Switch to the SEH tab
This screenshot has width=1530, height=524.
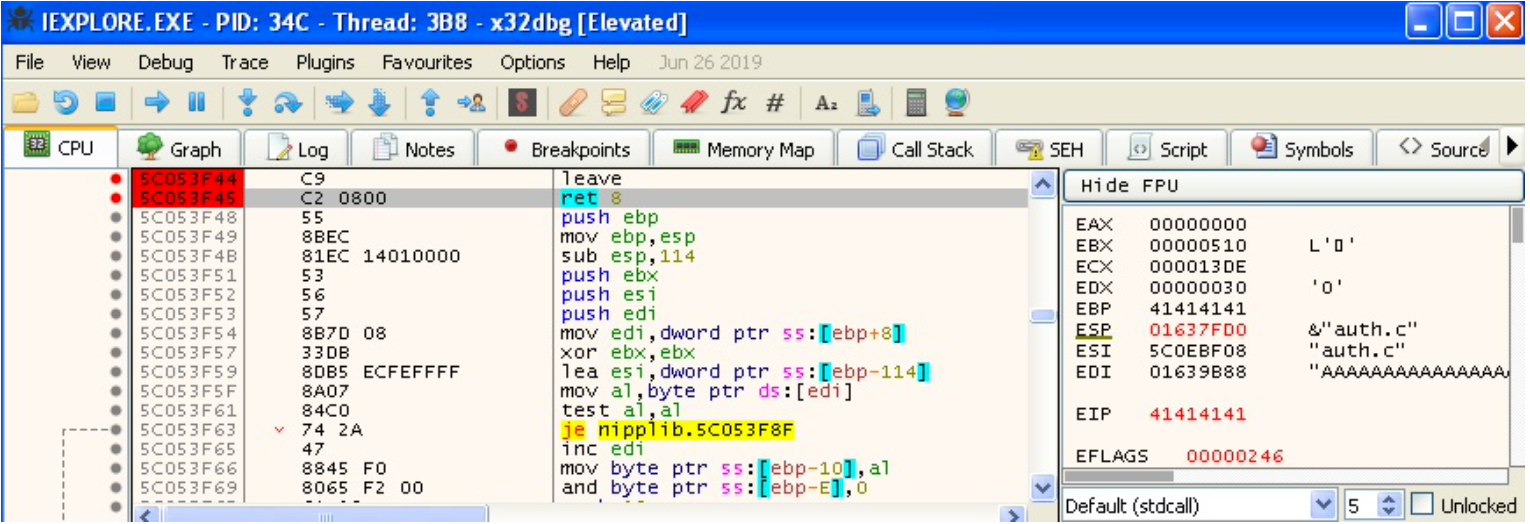coord(1049,149)
